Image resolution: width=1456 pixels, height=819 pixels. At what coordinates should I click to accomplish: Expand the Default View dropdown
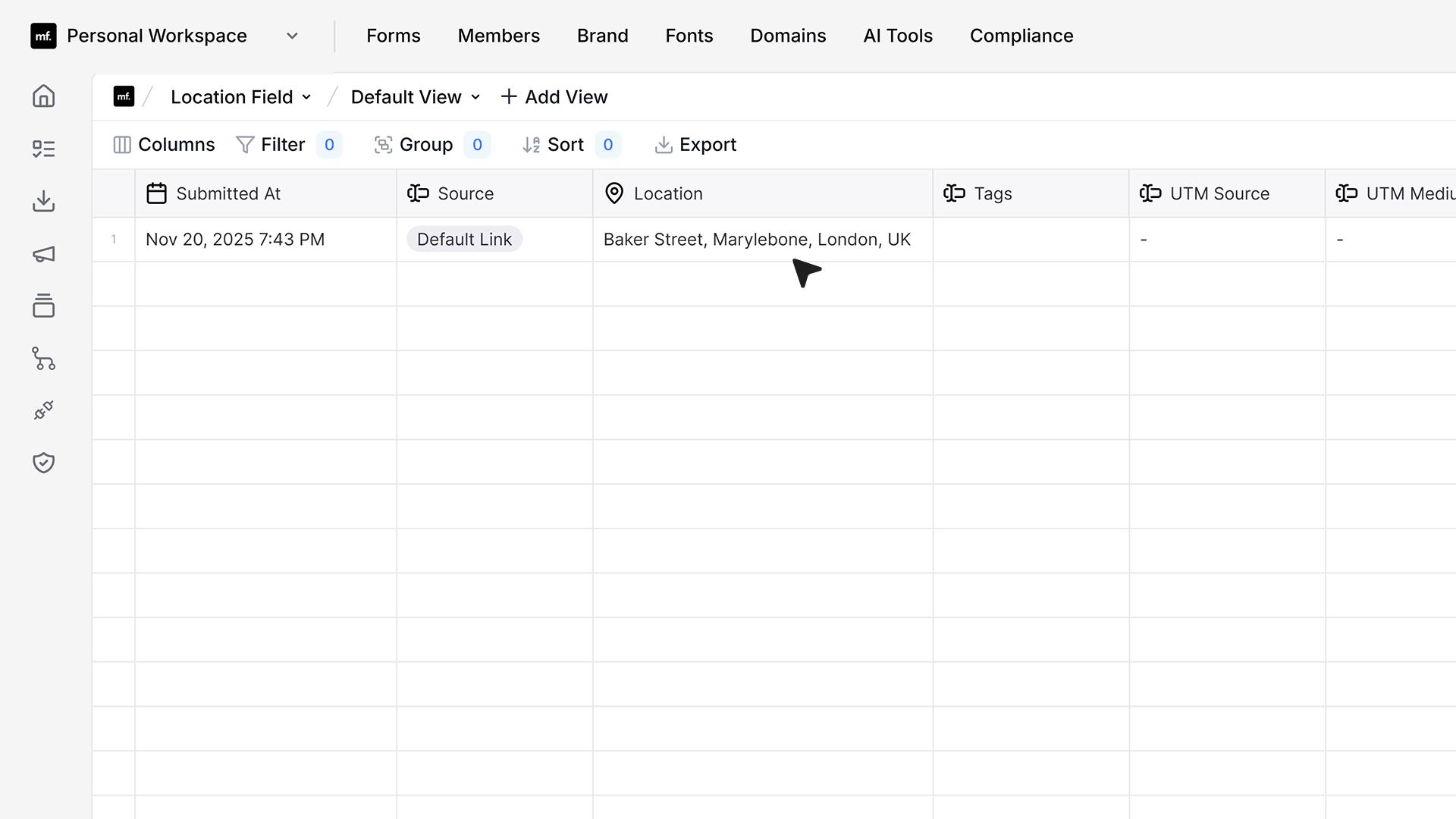tap(416, 97)
